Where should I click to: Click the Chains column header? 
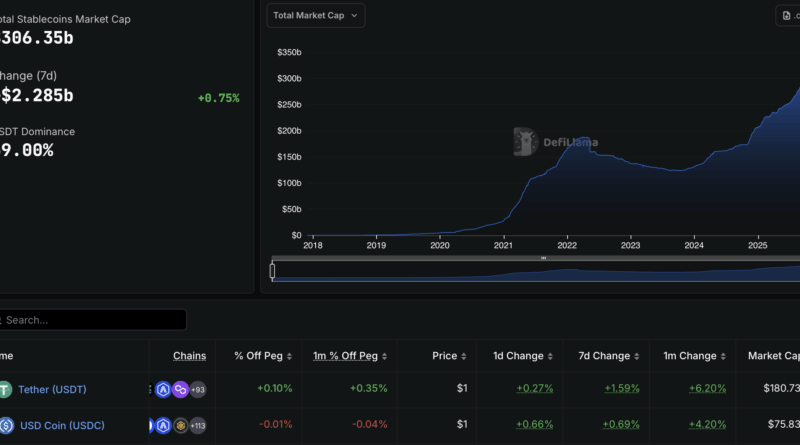tap(189, 356)
